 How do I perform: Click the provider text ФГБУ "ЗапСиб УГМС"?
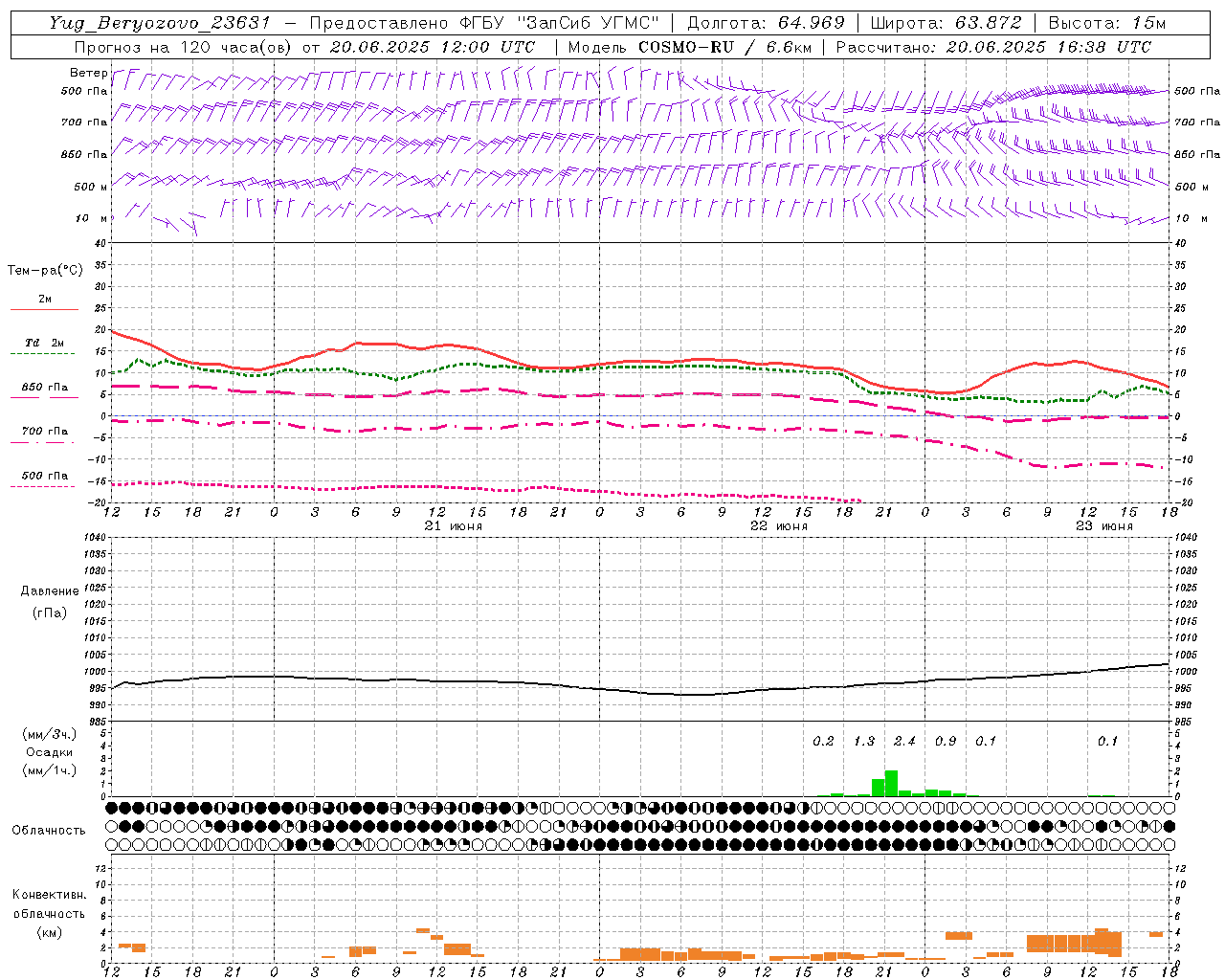tap(558, 23)
